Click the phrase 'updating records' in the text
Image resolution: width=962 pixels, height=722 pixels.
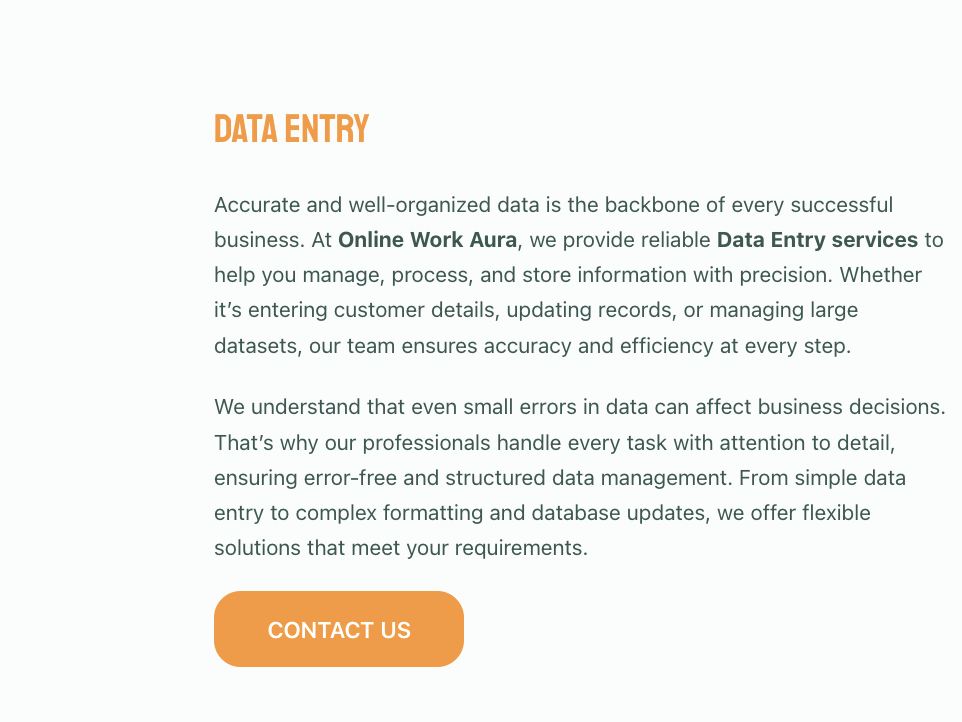[587, 310]
